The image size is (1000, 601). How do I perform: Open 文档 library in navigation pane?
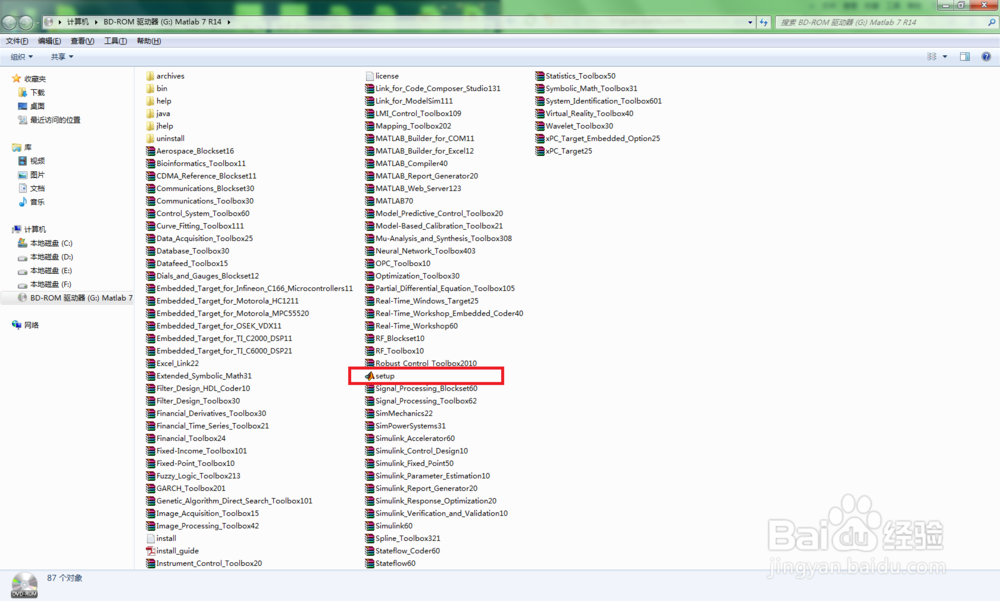coord(38,189)
